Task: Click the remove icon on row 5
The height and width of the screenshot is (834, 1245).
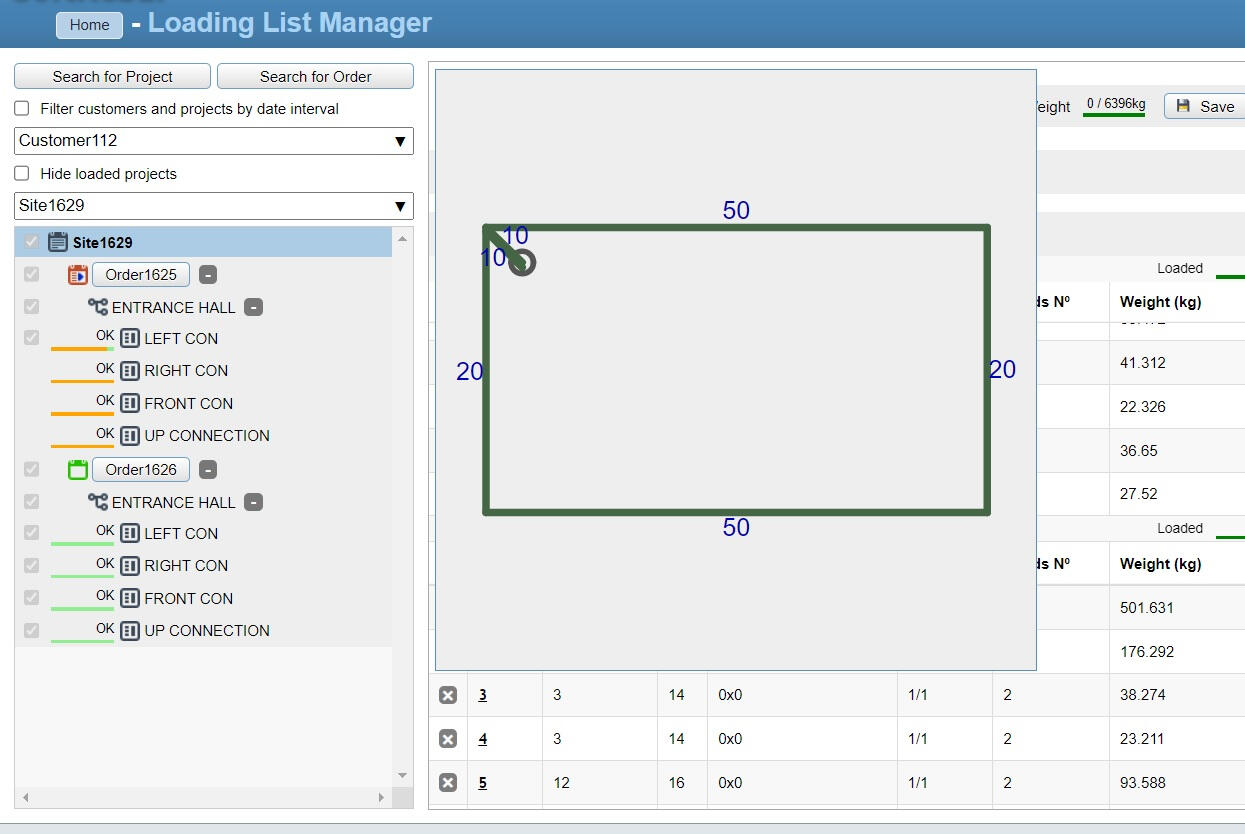Action: point(448,783)
